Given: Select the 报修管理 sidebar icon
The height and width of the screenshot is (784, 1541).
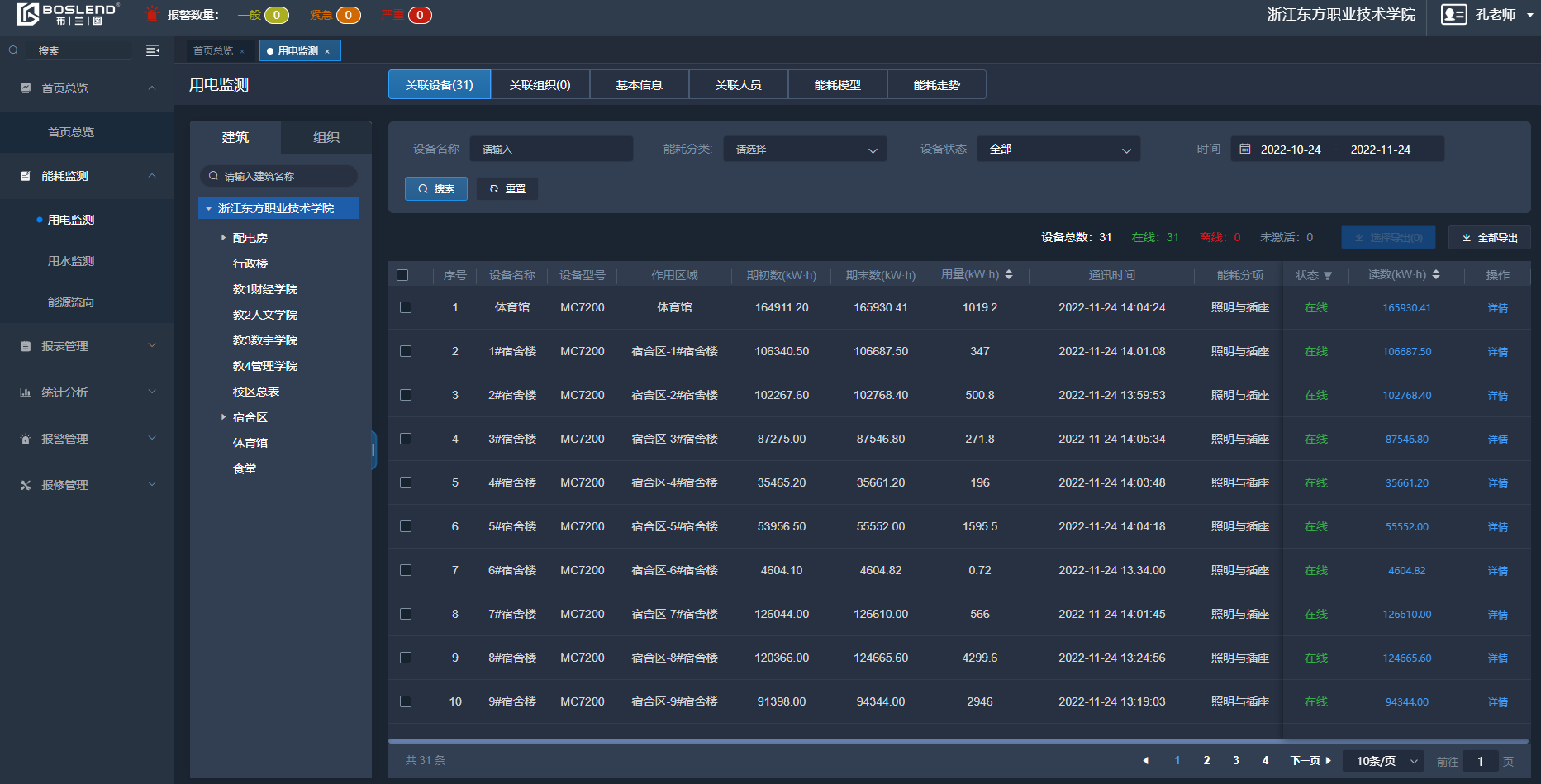Looking at the screenshot, I should coord(26,485).
